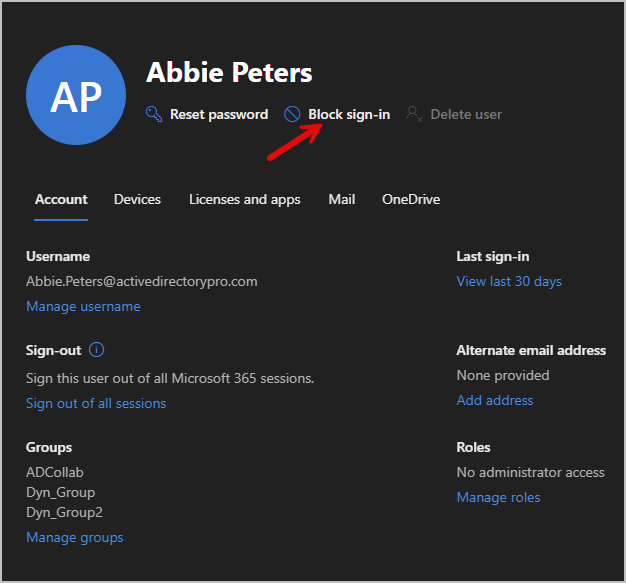View last 30 days of sign-ins
This screenshot has width=626, height=583.
click(x=509, y=281)
